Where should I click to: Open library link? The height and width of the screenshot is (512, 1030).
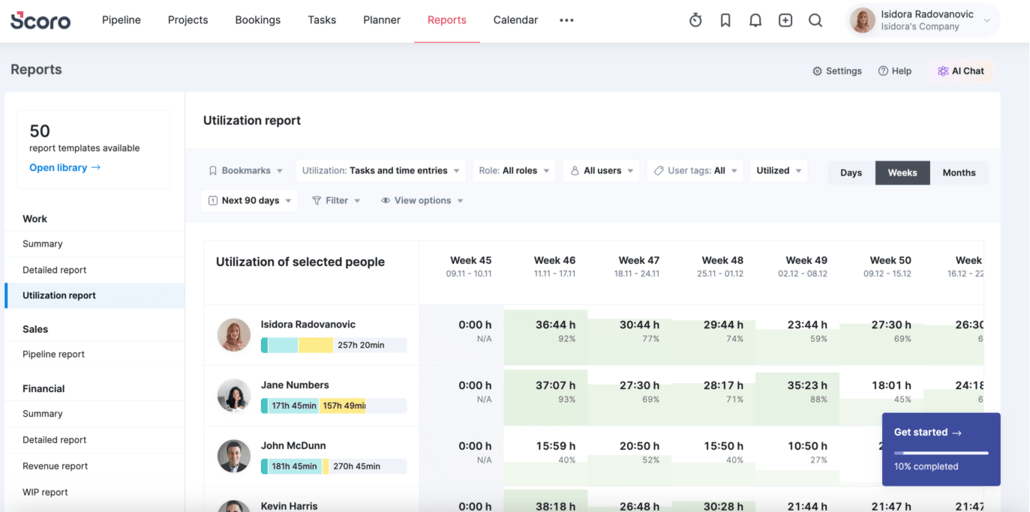[x=65, y=168]
